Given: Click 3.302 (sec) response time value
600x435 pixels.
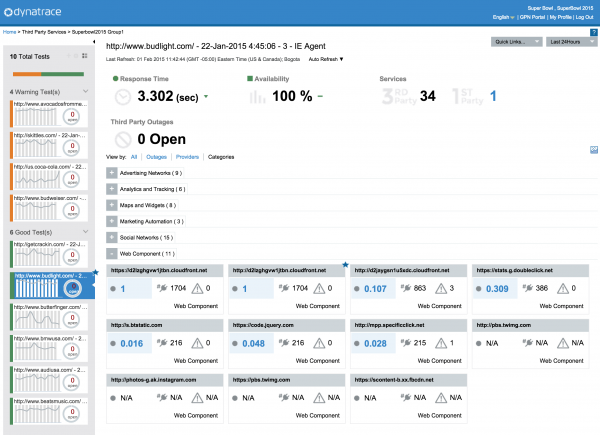Looking at the screenshot, I should click(x=168, y=96).
